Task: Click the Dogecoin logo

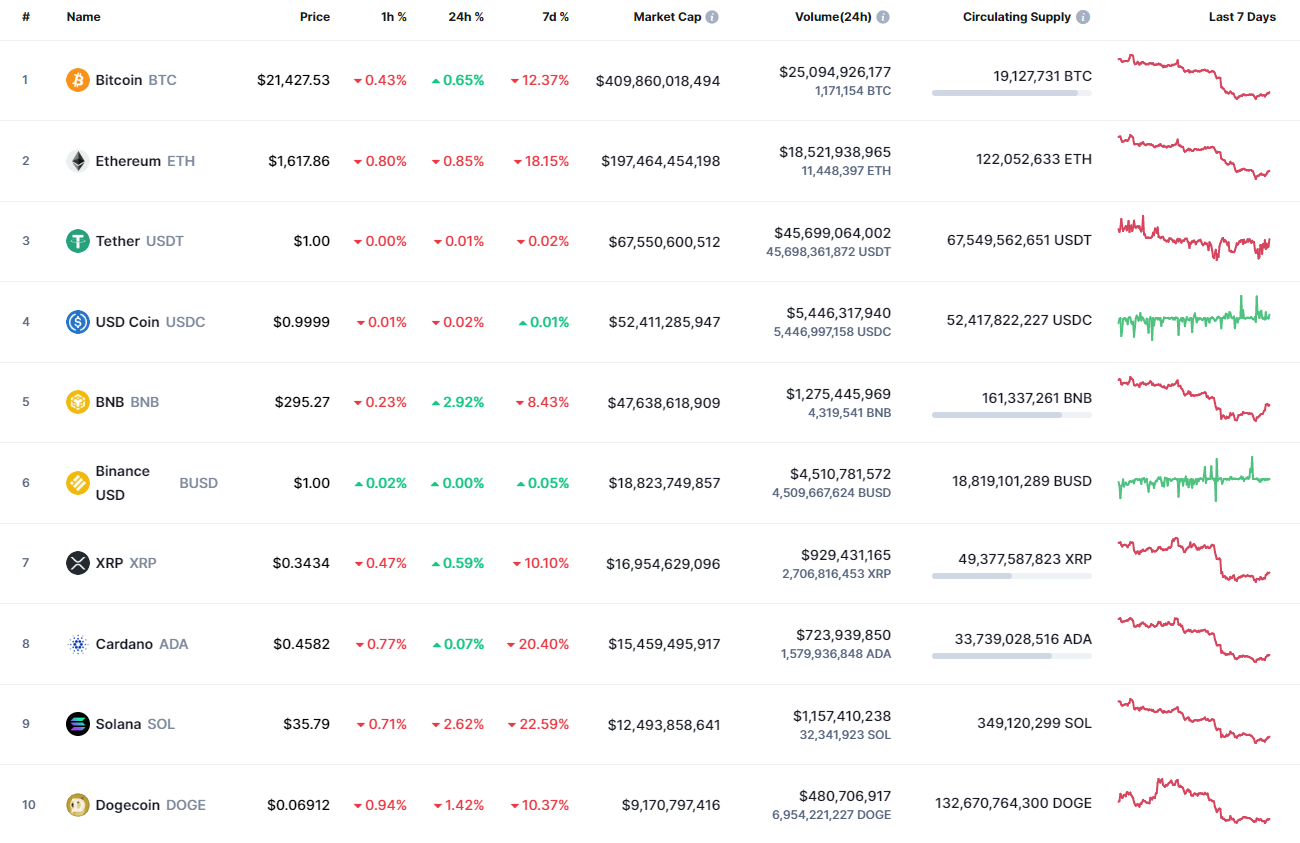Action: pos(77,804)
